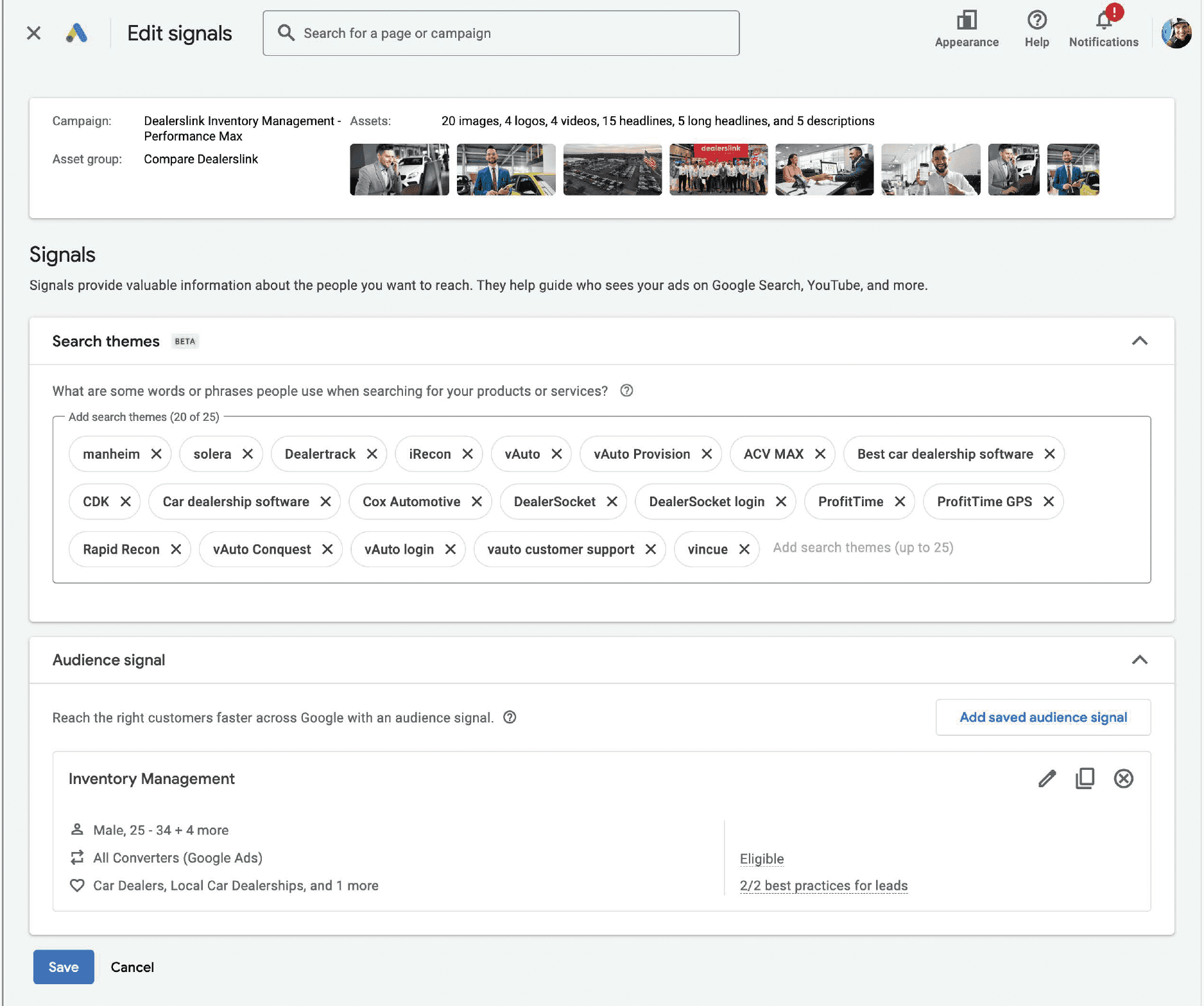Image resolution: width=1204 pixels, height=1006 pixels.
Task: Collapse the Audience signal section
Action: click(1139, 660)
